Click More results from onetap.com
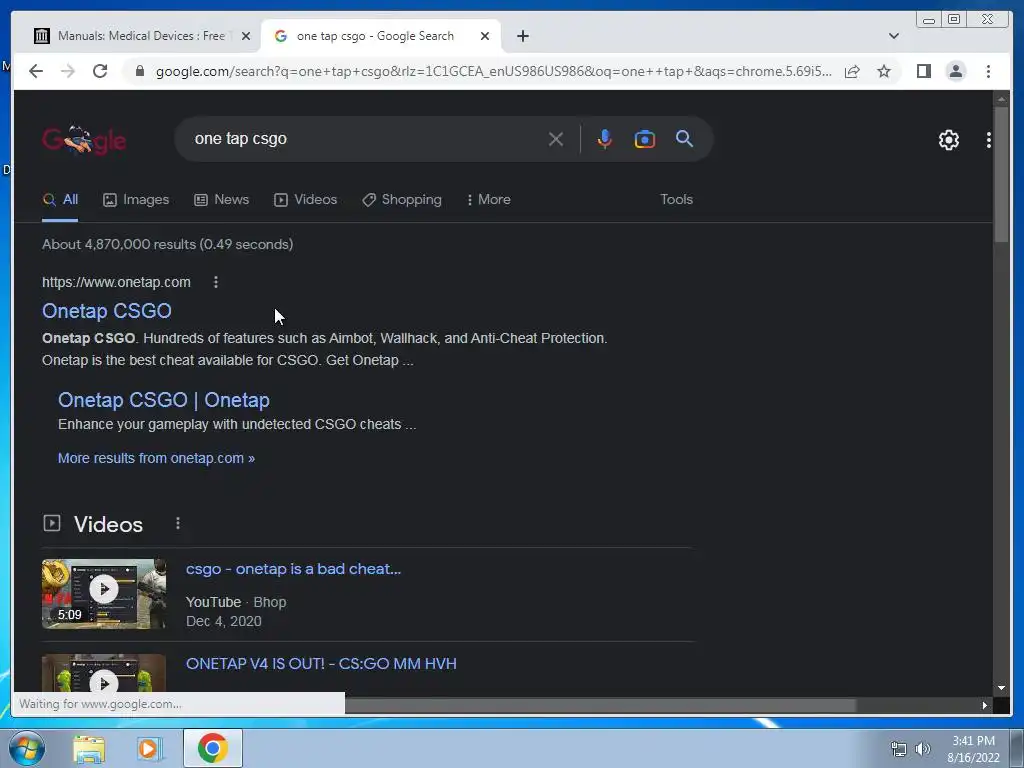The width and height of the screenshot is (1024, 768). 156,458
